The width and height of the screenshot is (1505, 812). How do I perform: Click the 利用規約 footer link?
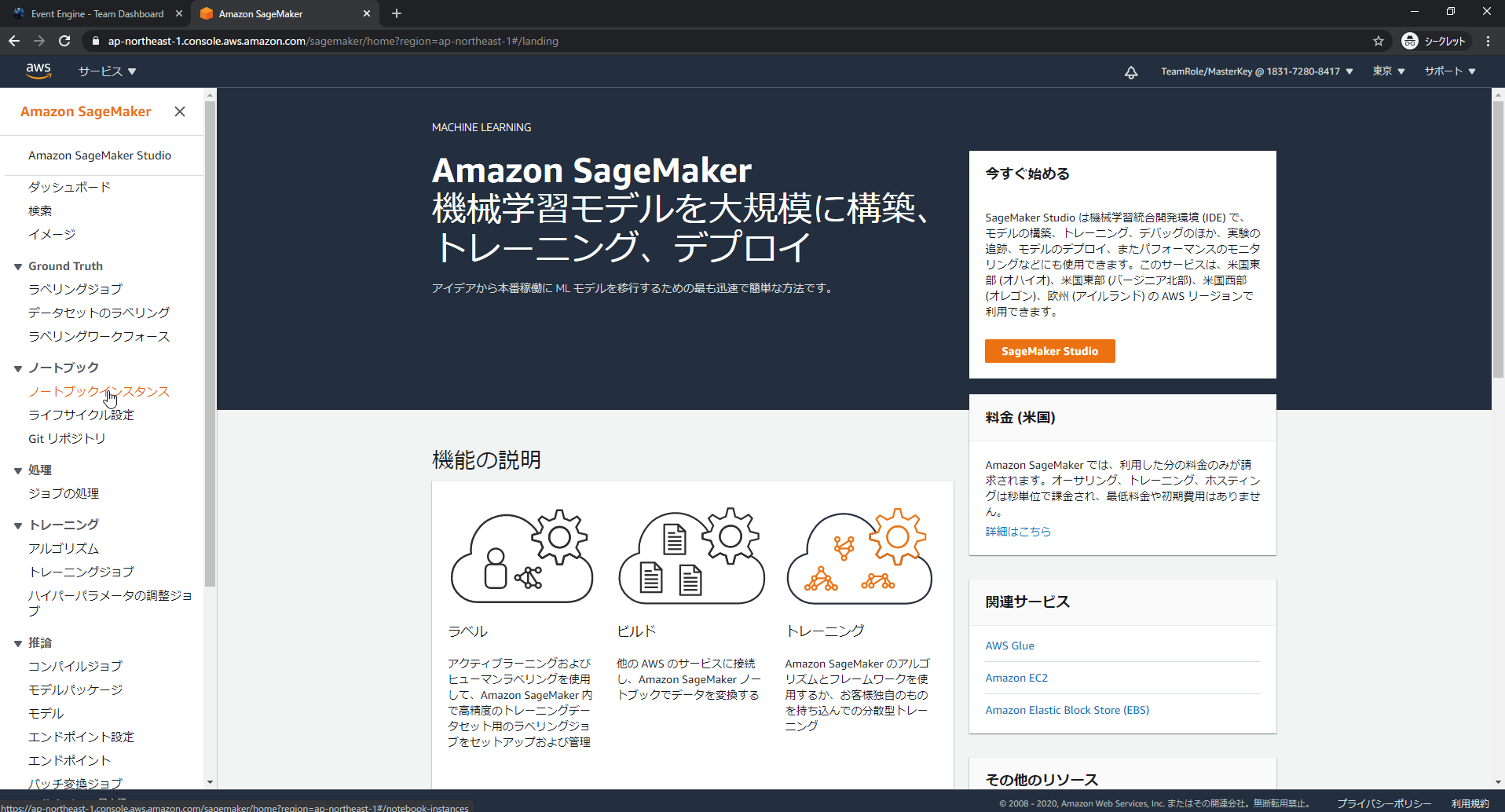coord(1470,803)
